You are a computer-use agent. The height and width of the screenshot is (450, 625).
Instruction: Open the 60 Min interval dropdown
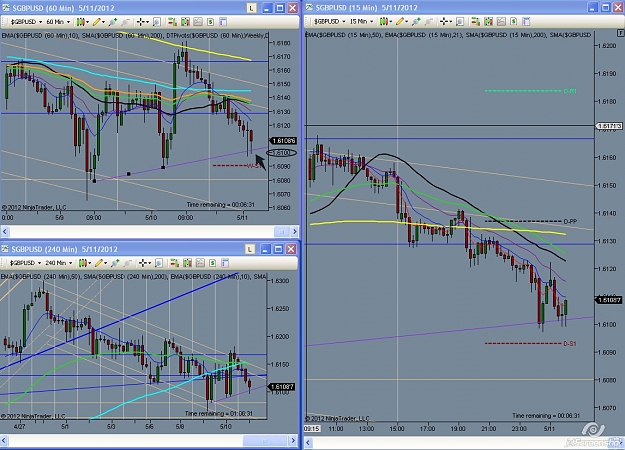click(57, 22)
